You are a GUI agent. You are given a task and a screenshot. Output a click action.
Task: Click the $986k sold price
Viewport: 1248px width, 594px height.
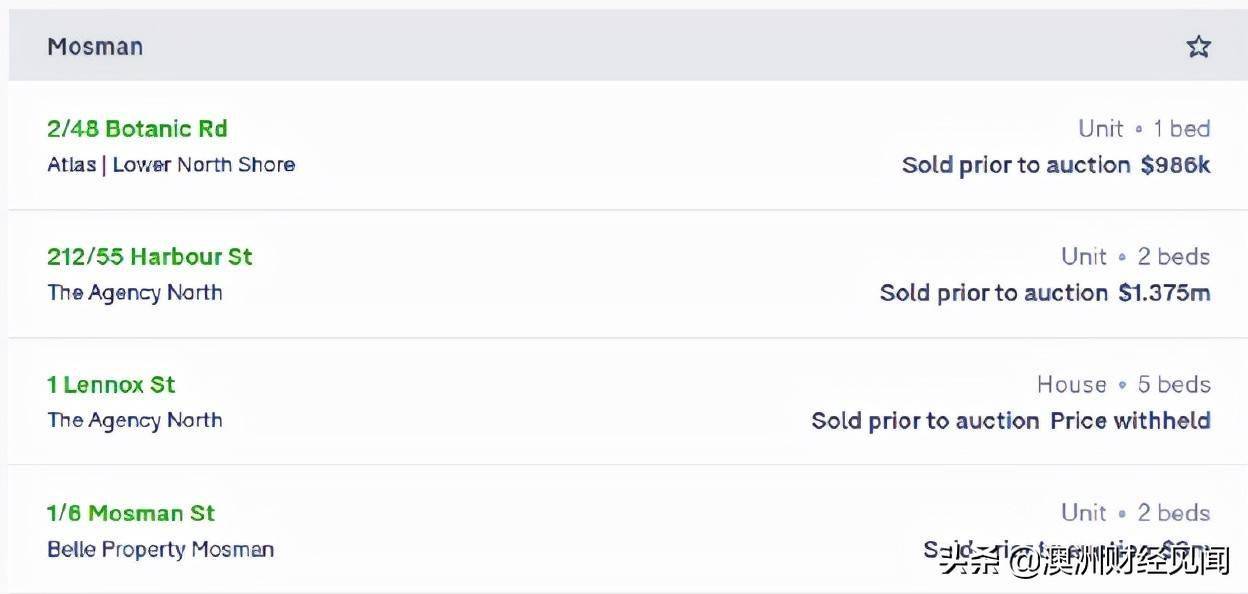[x=1175, y=165]
